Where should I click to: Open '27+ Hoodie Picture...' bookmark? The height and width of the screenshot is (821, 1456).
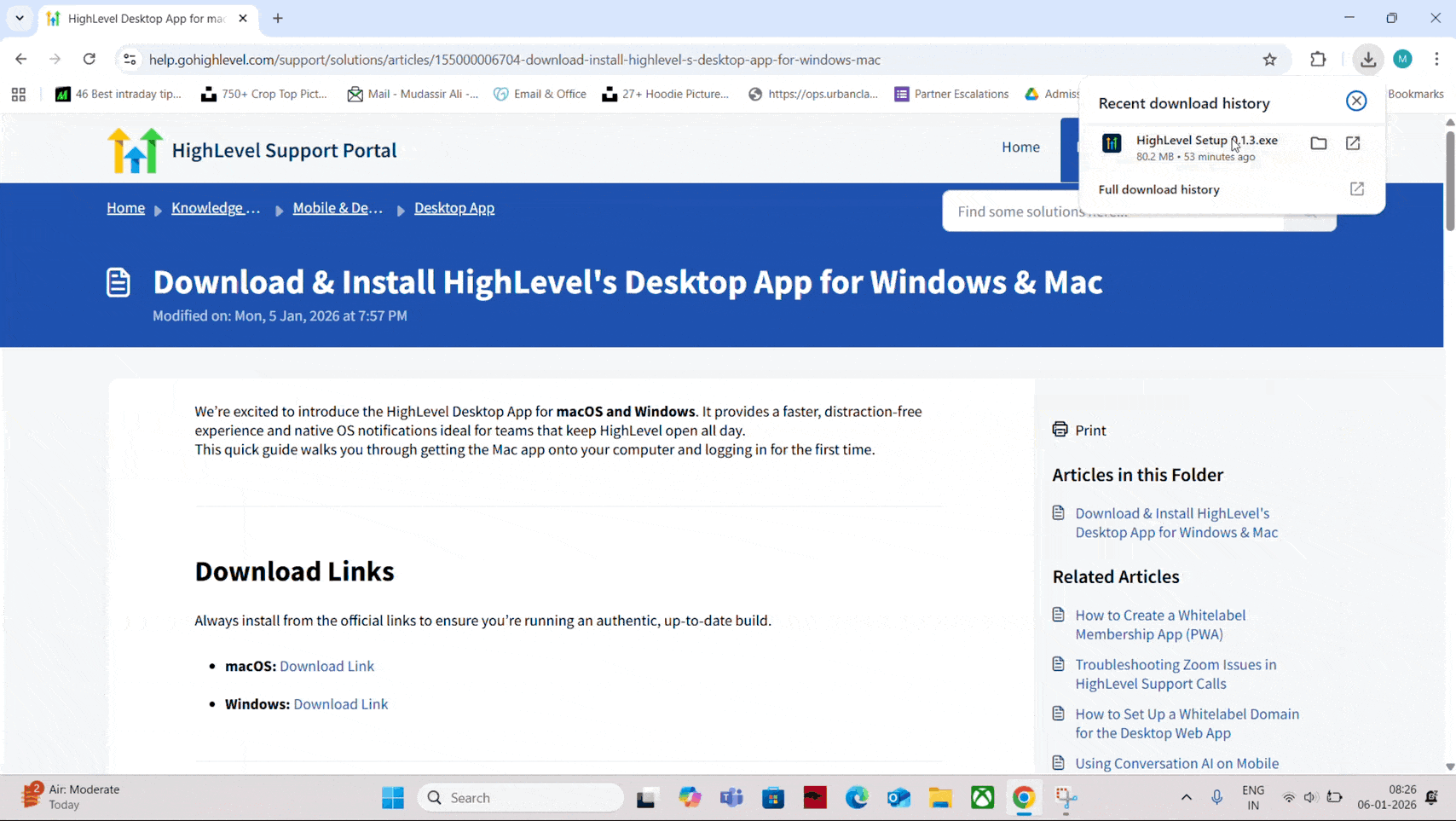tap(666, 94)
